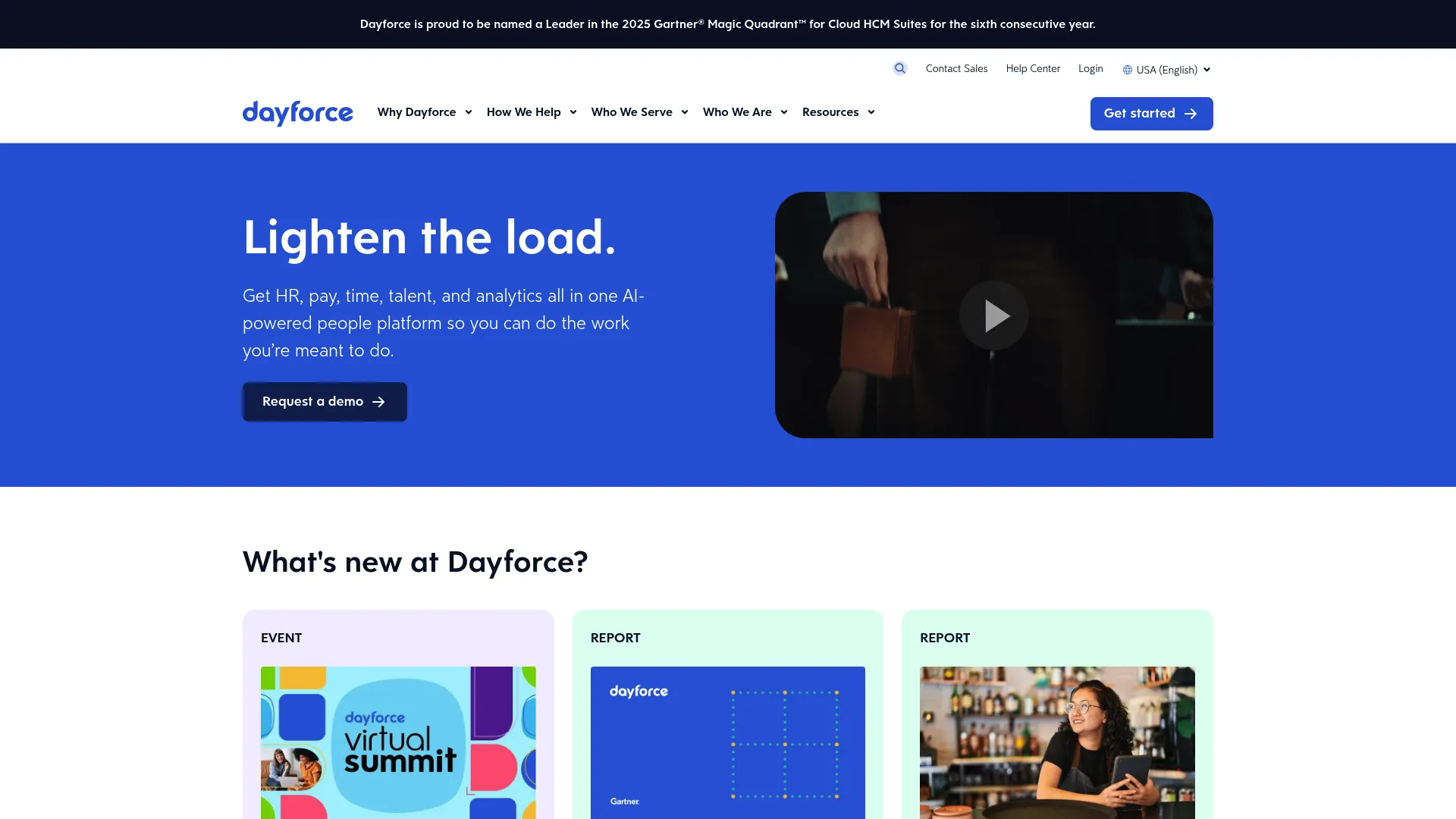
Task: Open the search magnifier icon
Action: pos(900,68)
